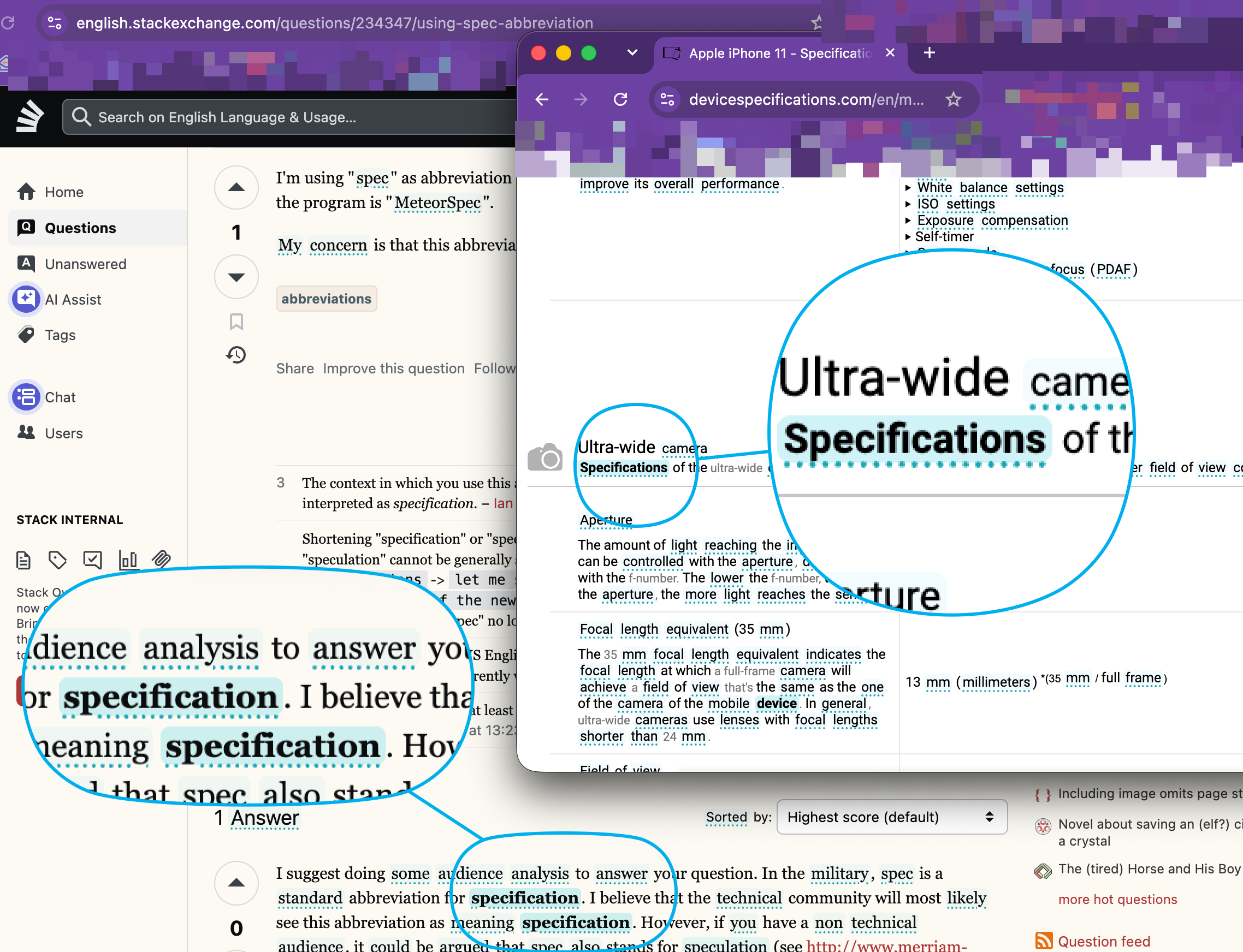Screen dimensions: 1243x952
Task: Click the Aperture heading
Action: (606, 520)
